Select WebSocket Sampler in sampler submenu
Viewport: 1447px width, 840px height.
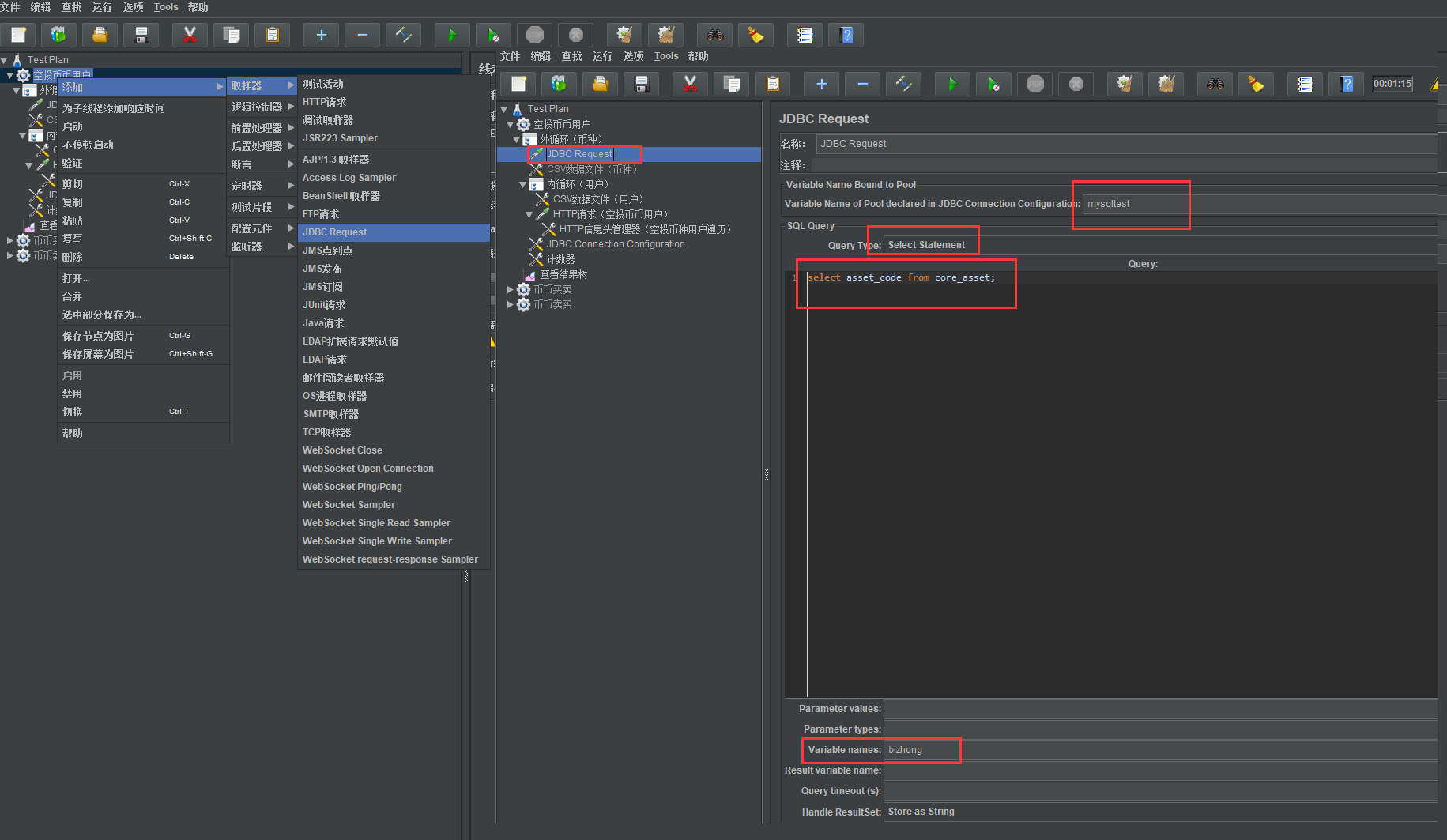394,505
